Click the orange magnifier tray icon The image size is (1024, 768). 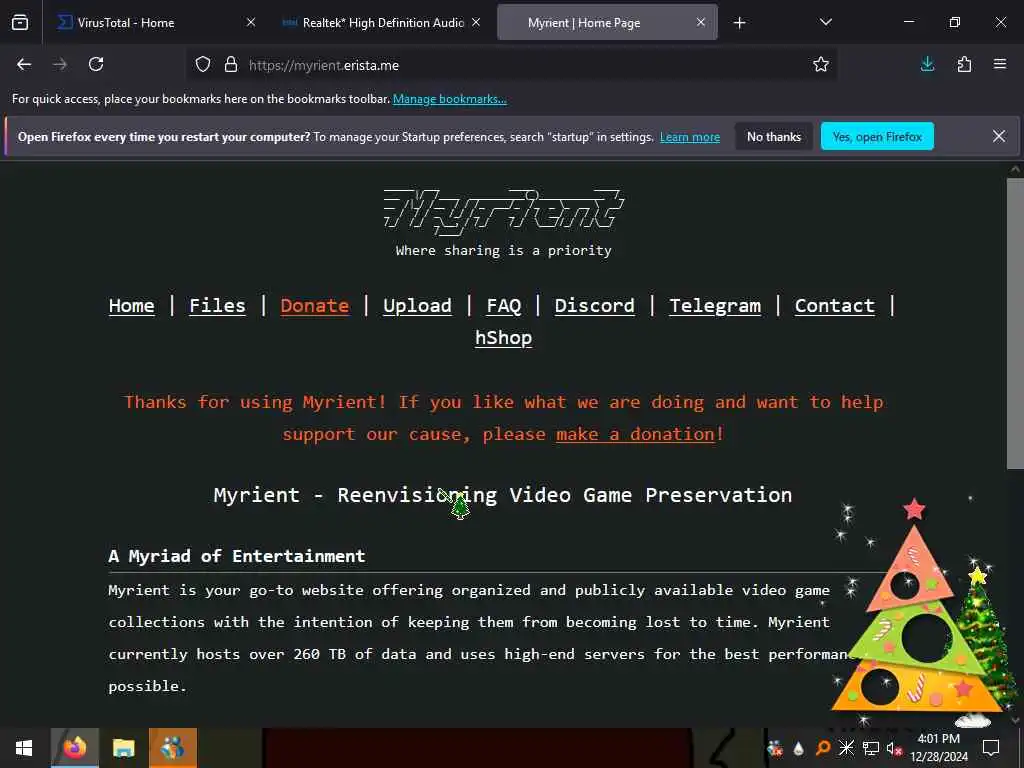pyautogui.click(x=823, y=748)
